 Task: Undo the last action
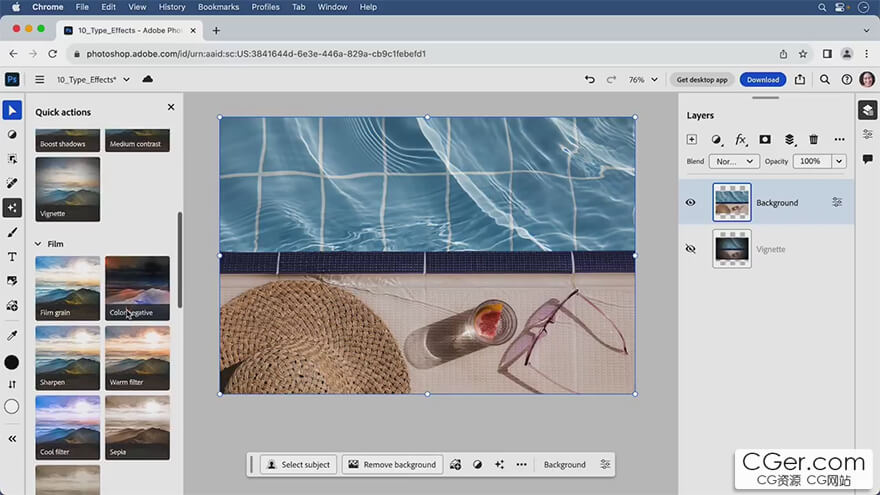click(589, 80)
